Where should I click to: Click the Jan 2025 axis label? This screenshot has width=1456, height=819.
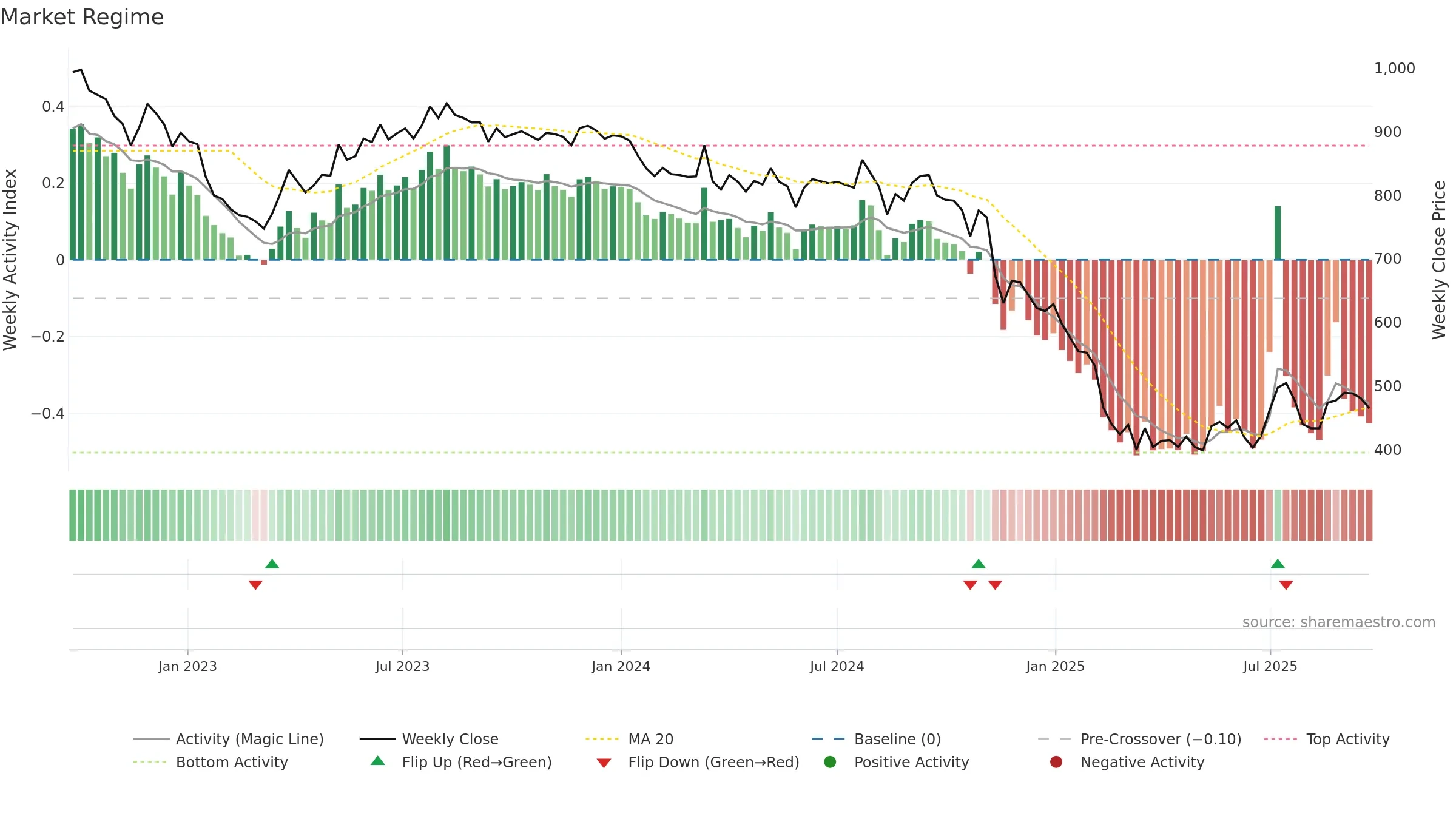(x=1055, y=666)
